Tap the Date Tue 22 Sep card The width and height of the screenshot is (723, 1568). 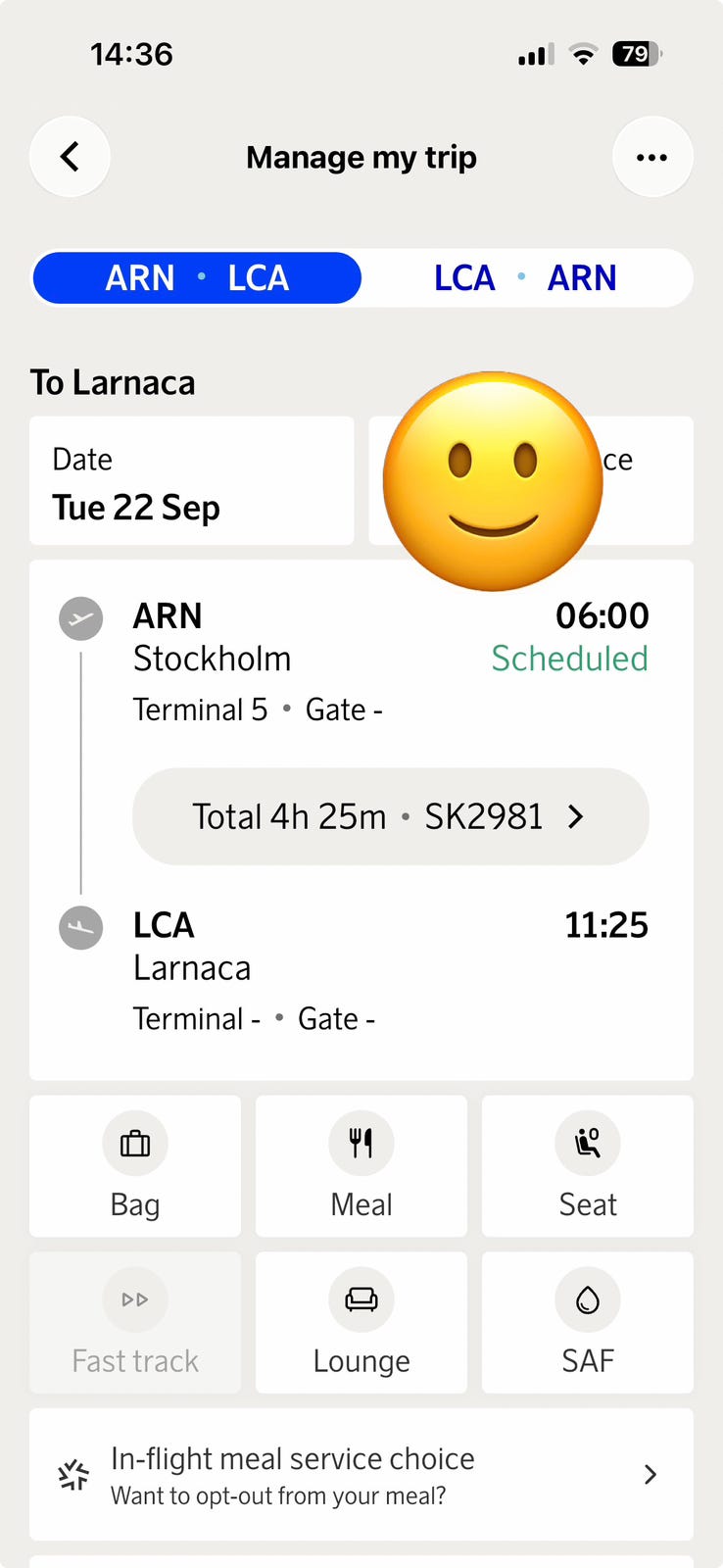click(192, 480)
